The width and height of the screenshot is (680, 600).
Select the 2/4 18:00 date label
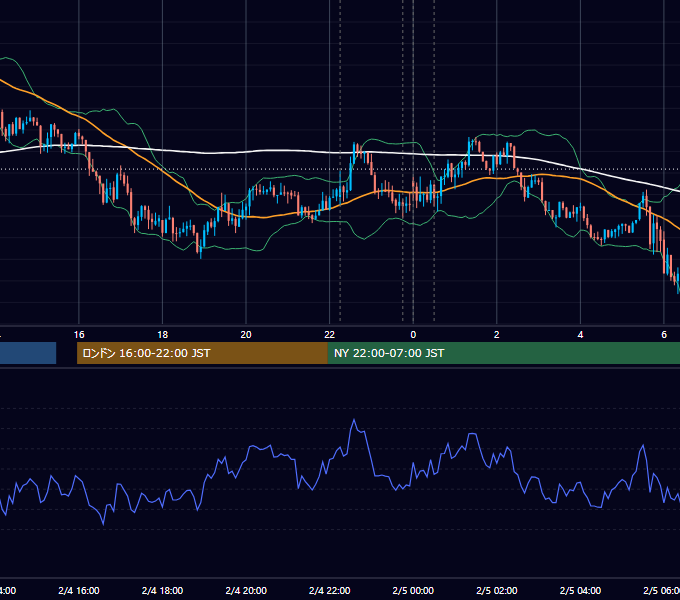(163, 590)
